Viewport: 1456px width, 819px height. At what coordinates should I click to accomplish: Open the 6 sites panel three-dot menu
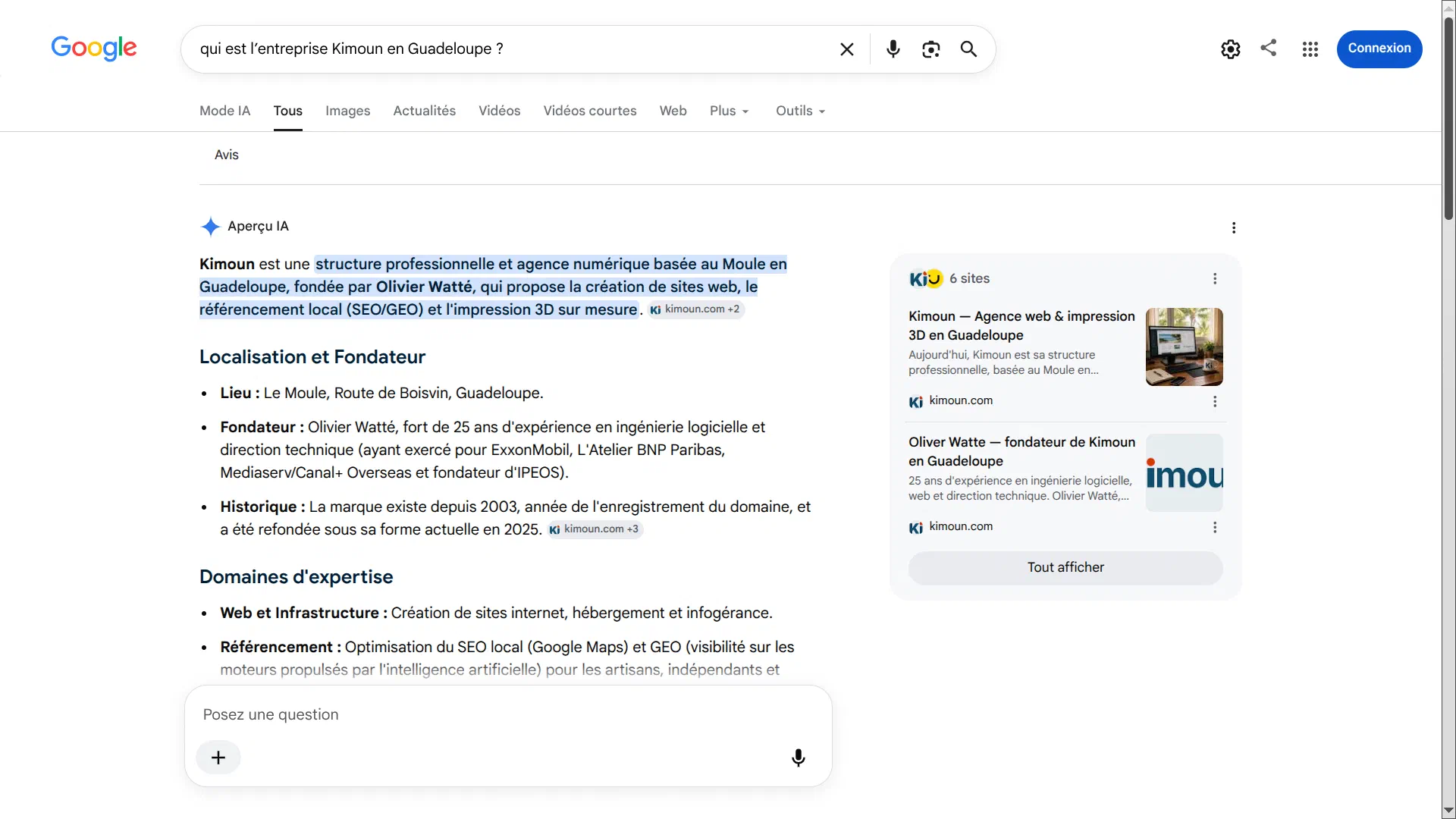(x=1215, y=278)
